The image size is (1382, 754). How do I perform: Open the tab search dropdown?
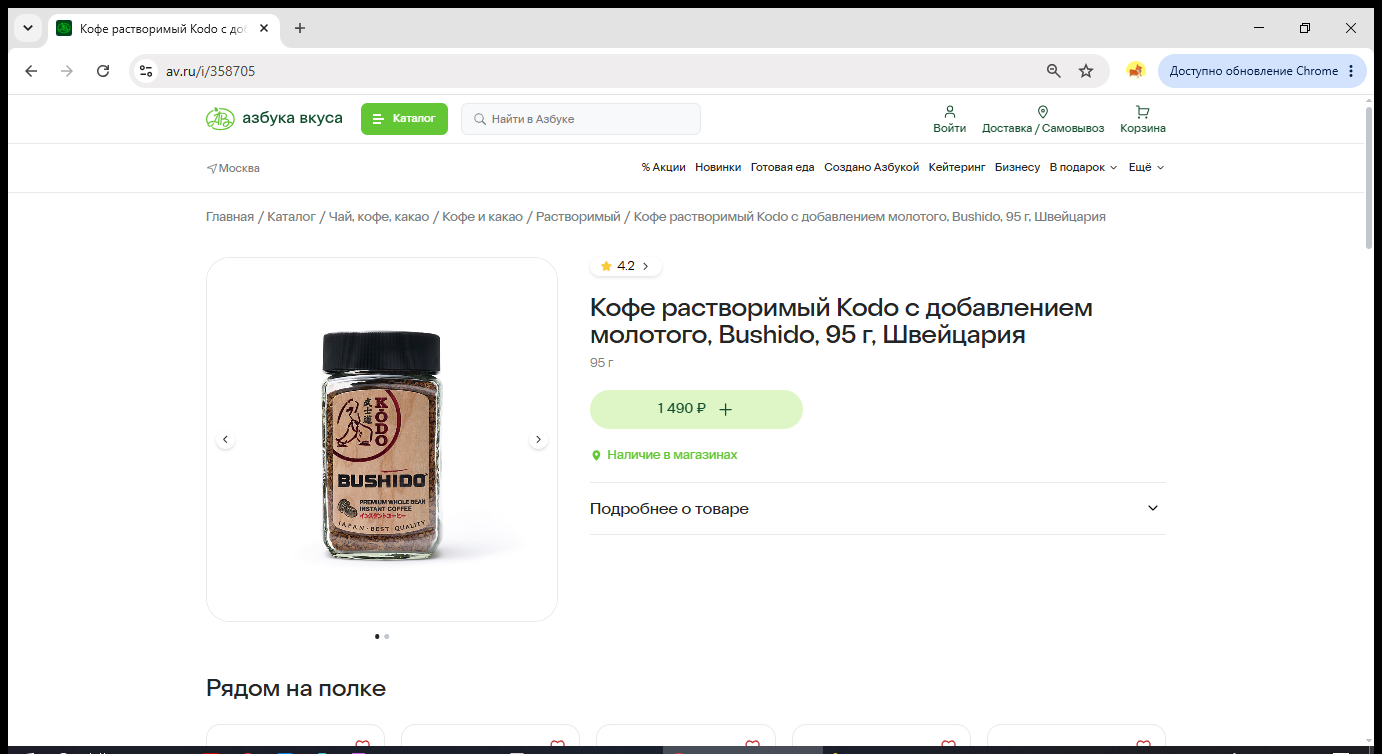click(27, 28)
